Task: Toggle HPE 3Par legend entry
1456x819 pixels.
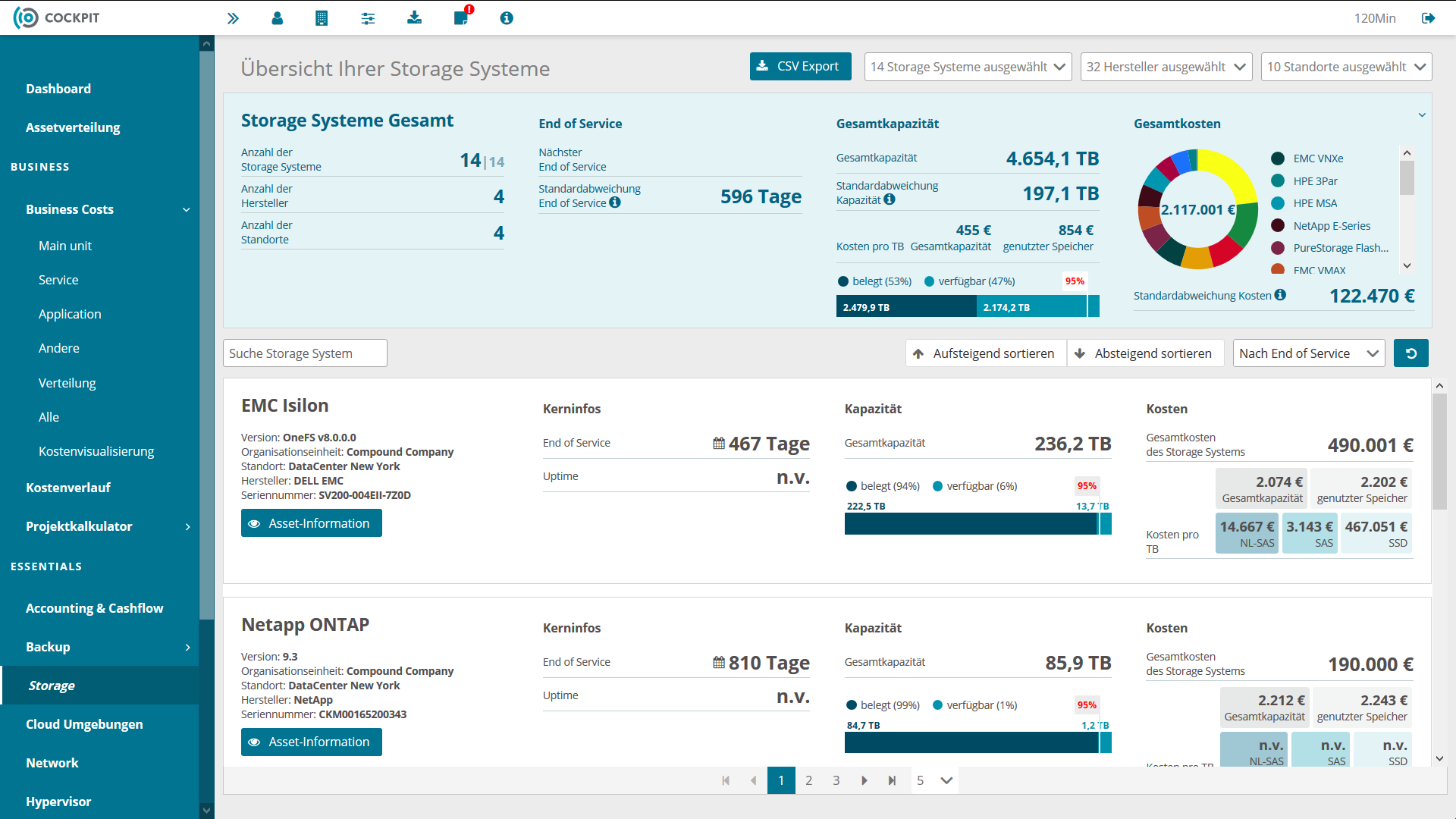Action: [1304, 181]
